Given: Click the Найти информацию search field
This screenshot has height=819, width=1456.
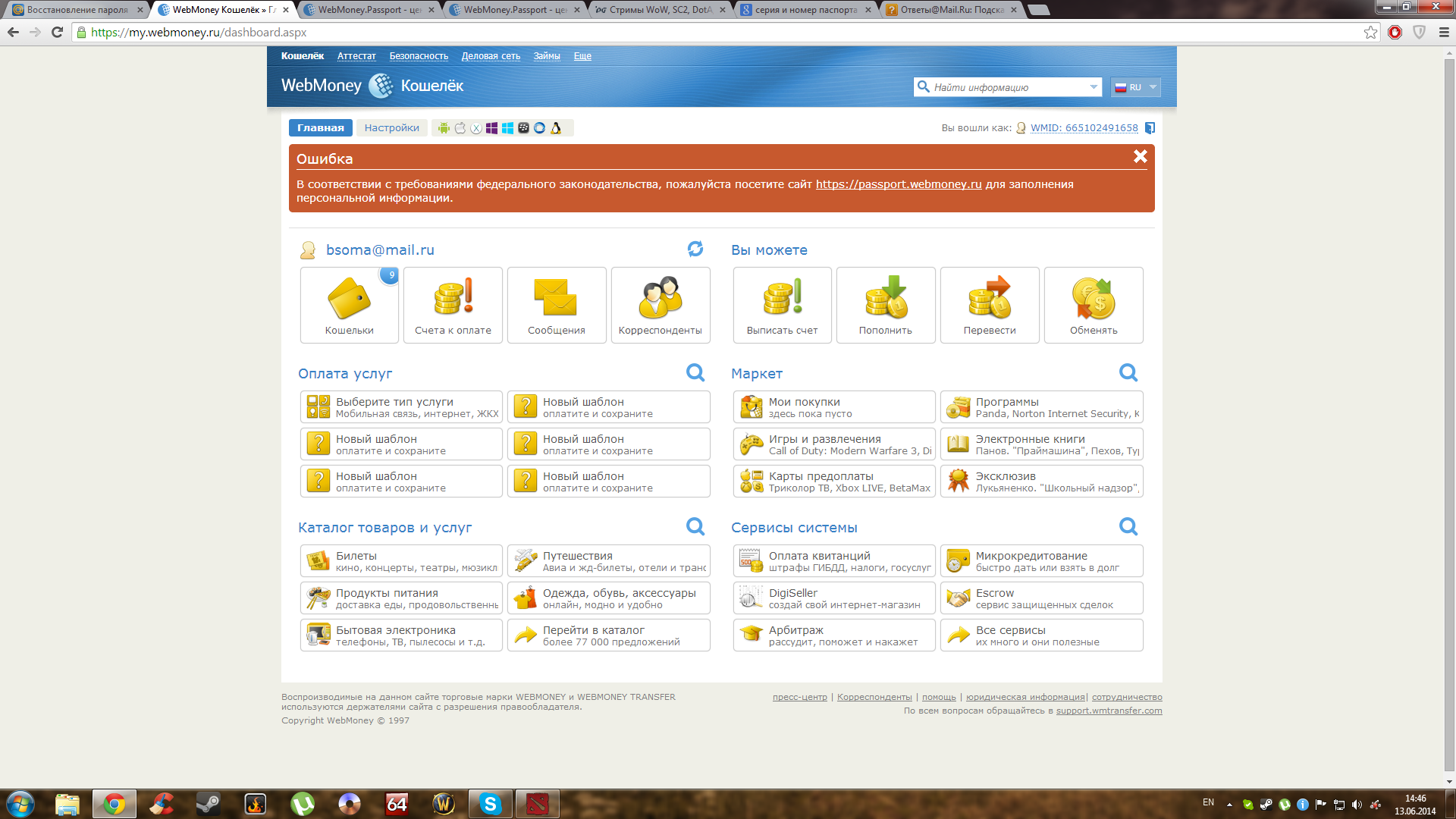Looking at the screenshot, I should [1007, 87].
